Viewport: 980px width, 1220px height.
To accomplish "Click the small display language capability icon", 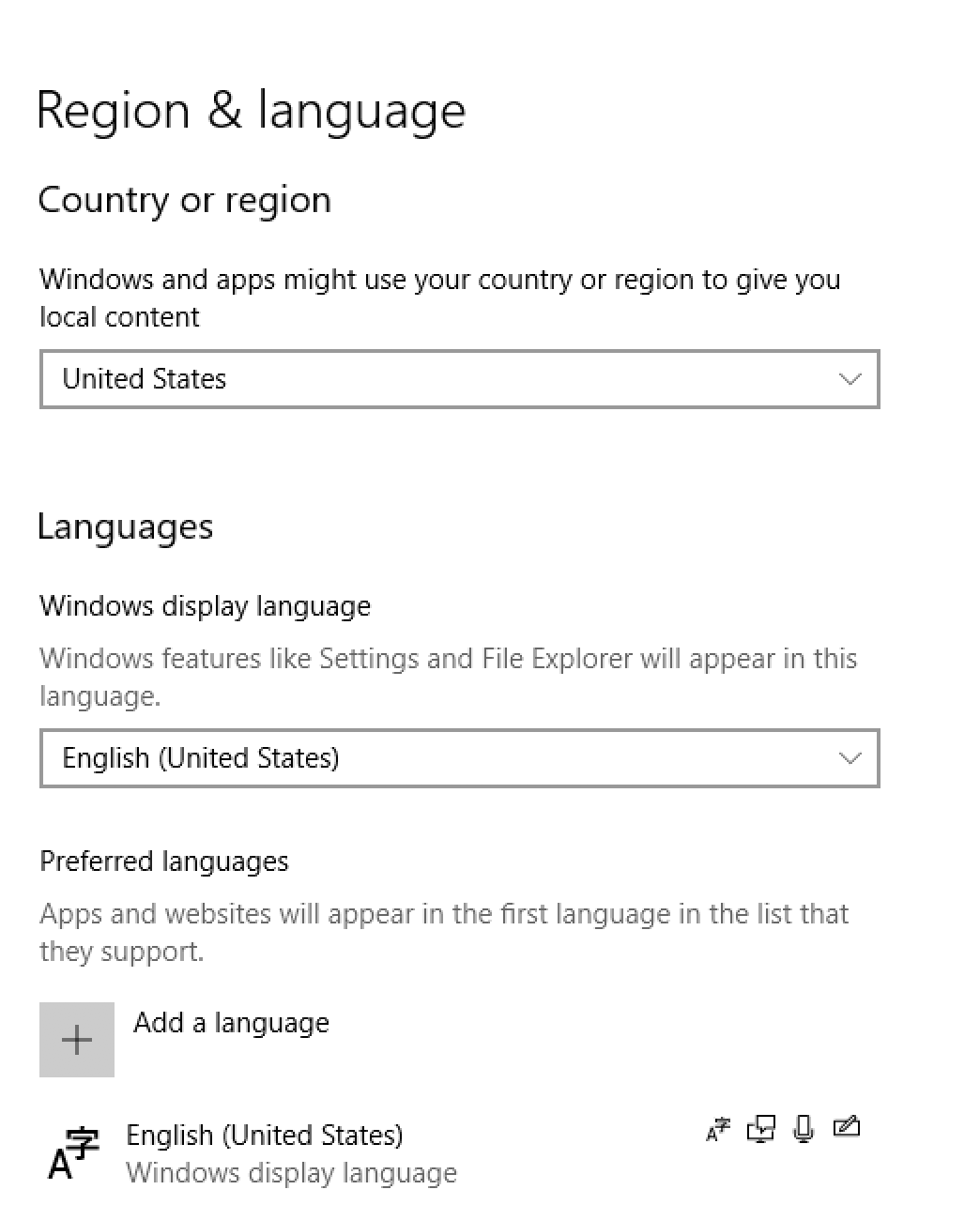I will tap(718, 1129).
